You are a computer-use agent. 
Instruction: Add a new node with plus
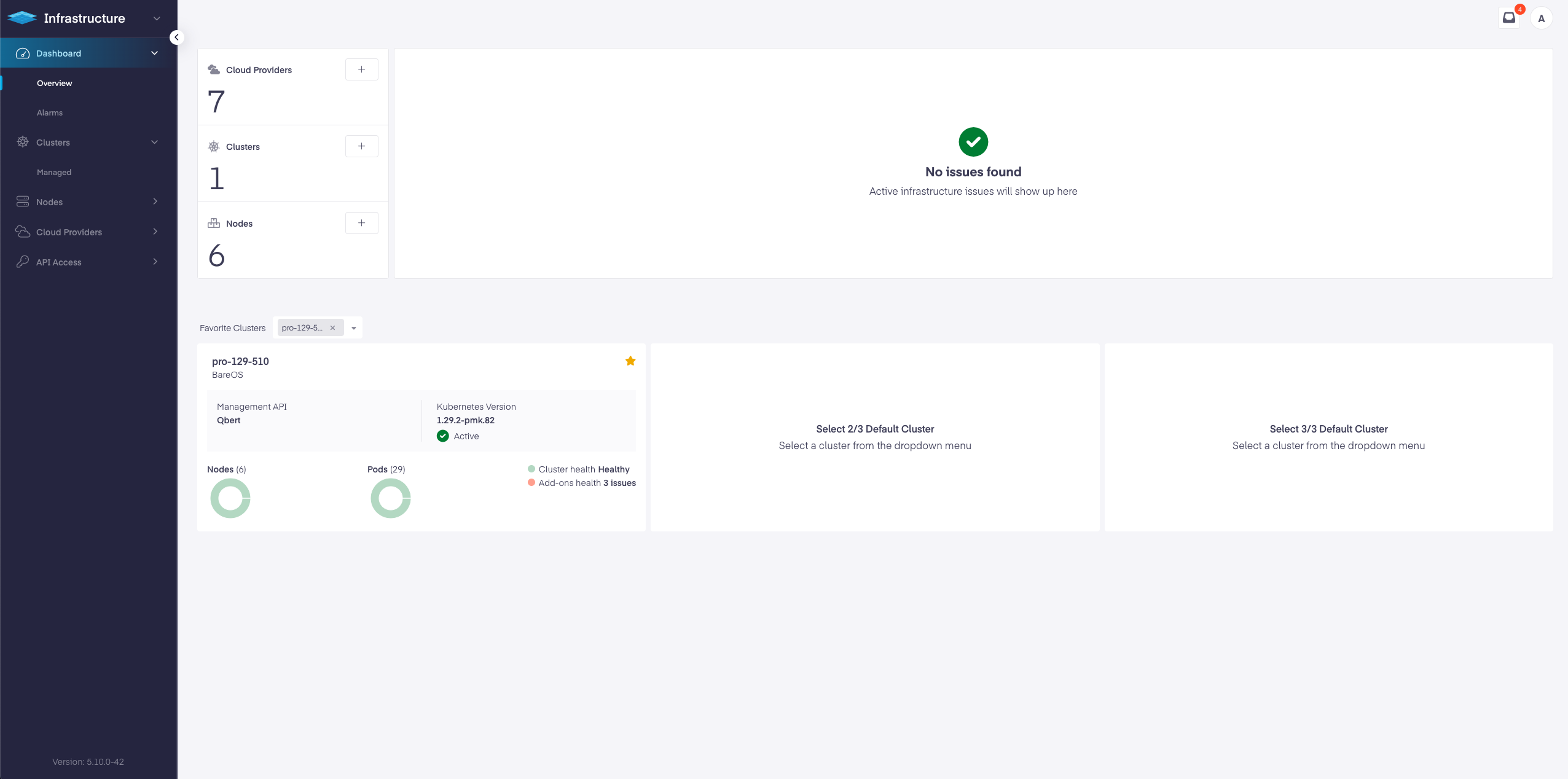coord(361,223)
